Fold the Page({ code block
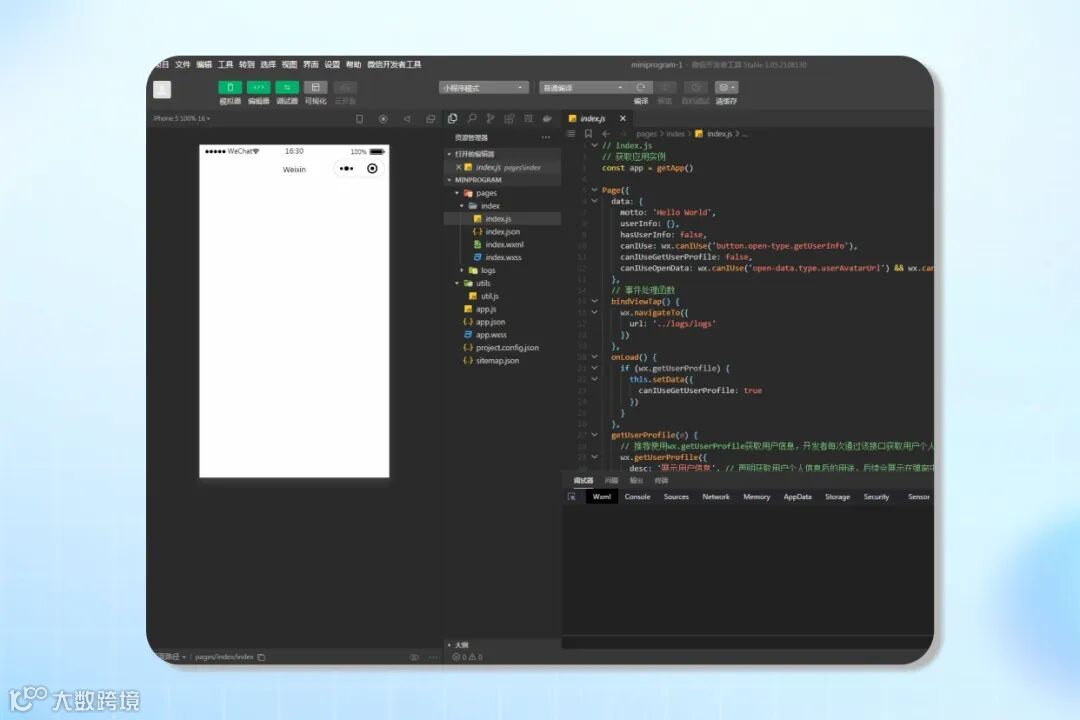Screen dimensions: 1080x720 (594, 189)
